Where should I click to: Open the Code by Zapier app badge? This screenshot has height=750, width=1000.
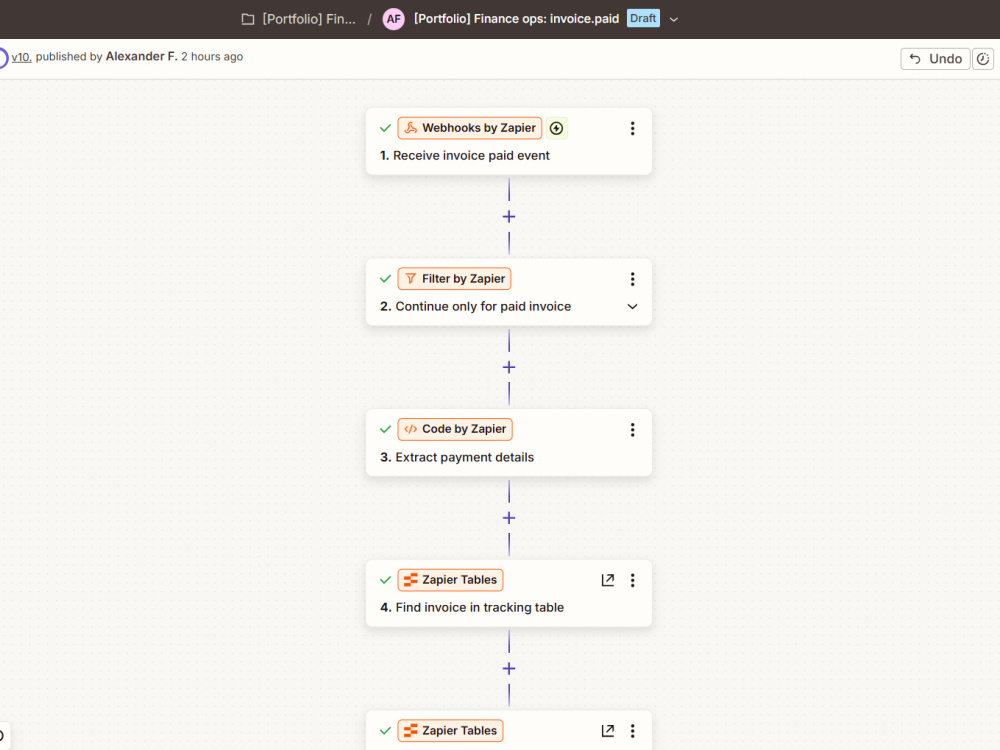point(455,429)
